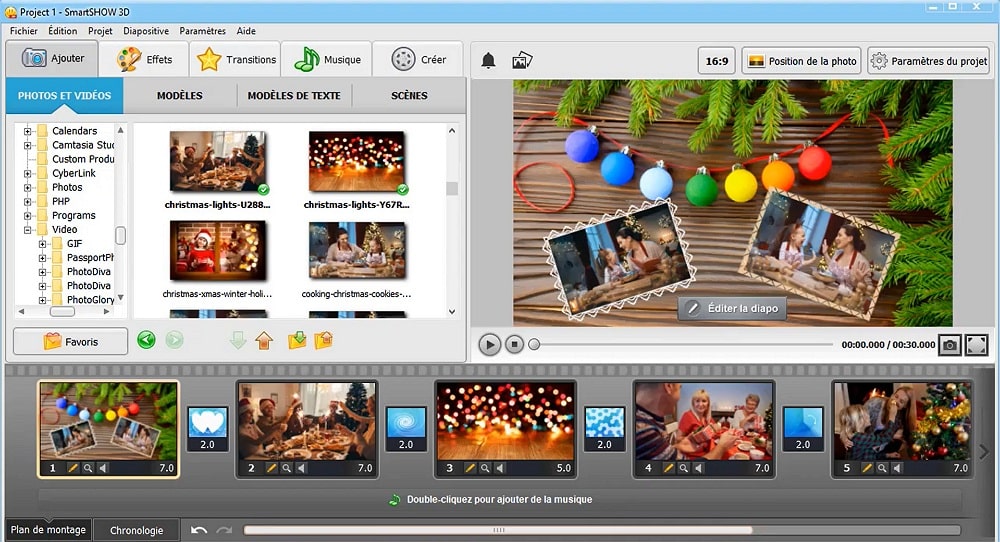Open the Musique tab
The image size is (1000, 542).
[327, 59]
